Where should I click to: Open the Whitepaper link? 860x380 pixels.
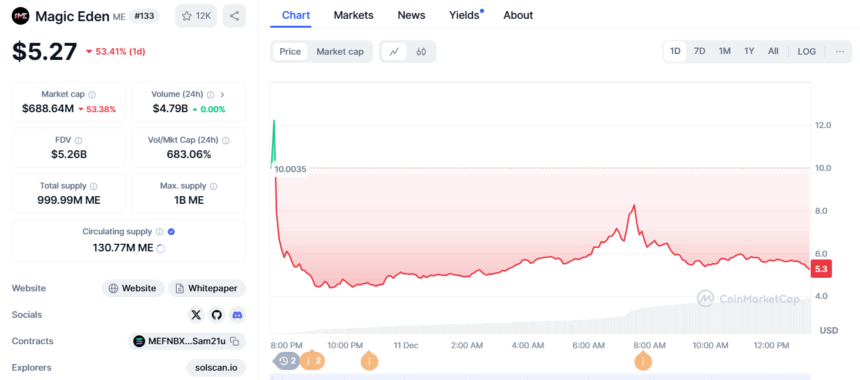coord(207,288)
